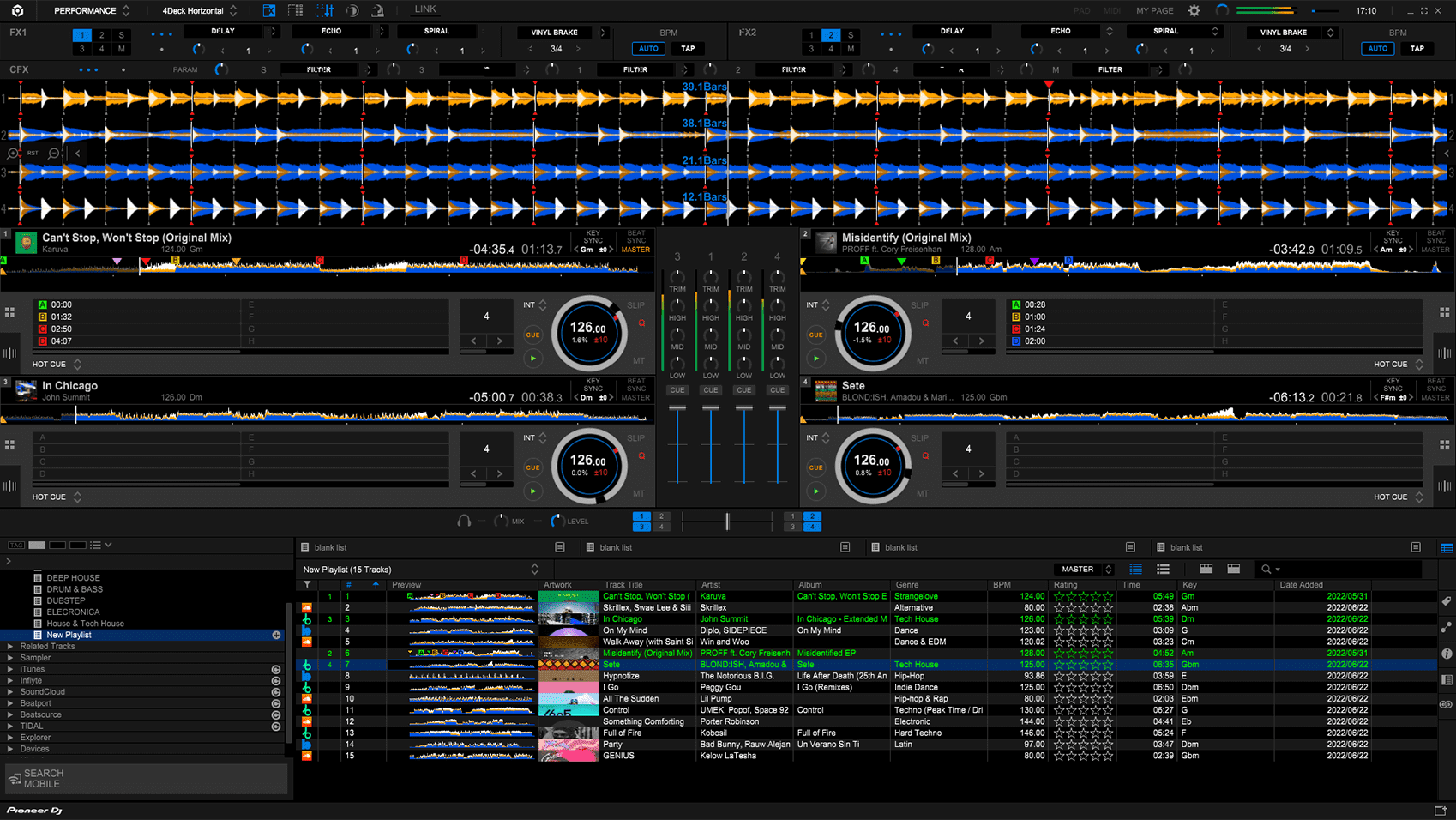Open FX2 VINYL BRAKE dropdown
The height and width of the screenshot is (820, 1456).
click(1292, 32)
